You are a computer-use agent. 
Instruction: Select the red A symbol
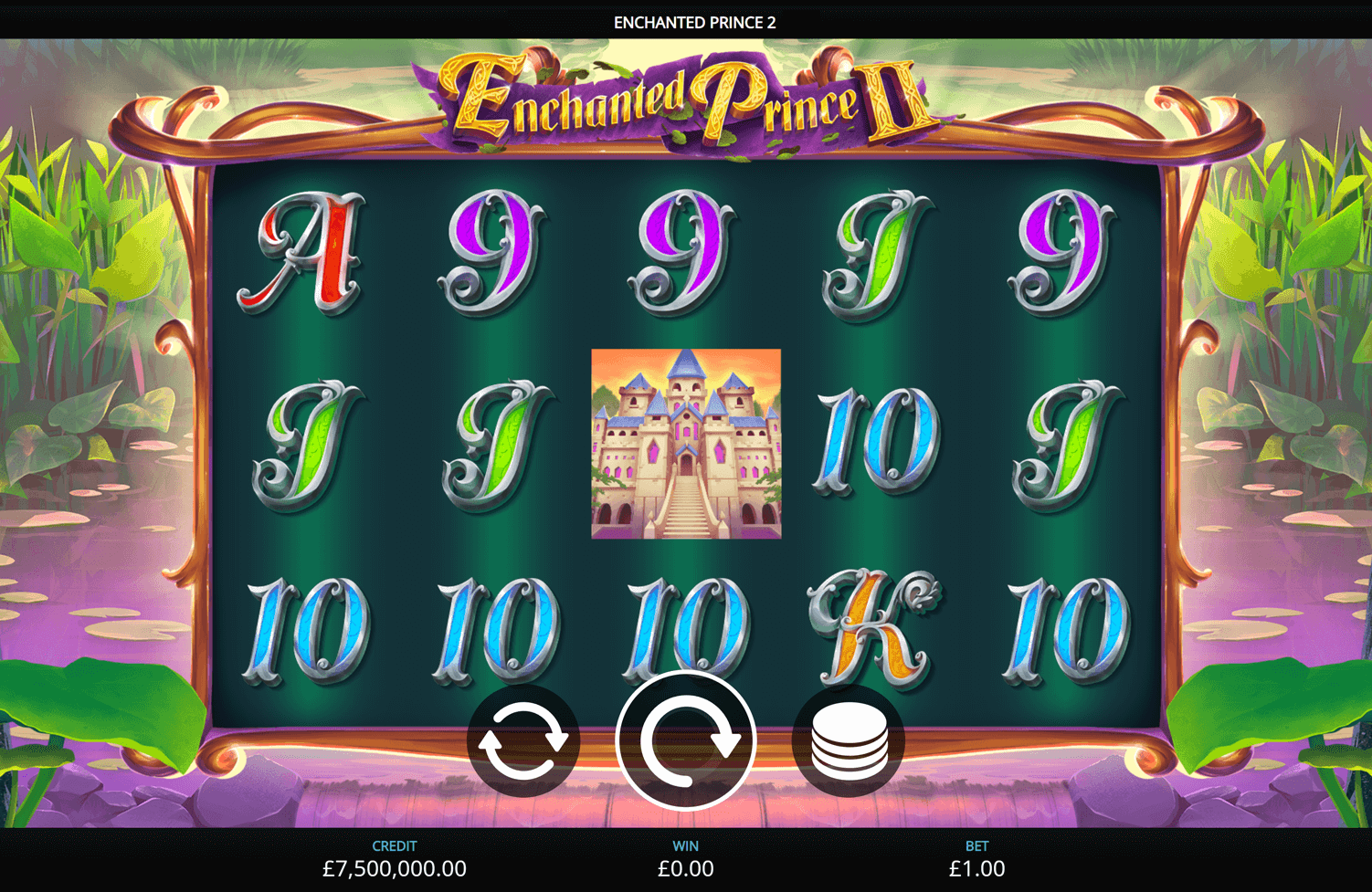pyautogui.click(x=303, y=252)
